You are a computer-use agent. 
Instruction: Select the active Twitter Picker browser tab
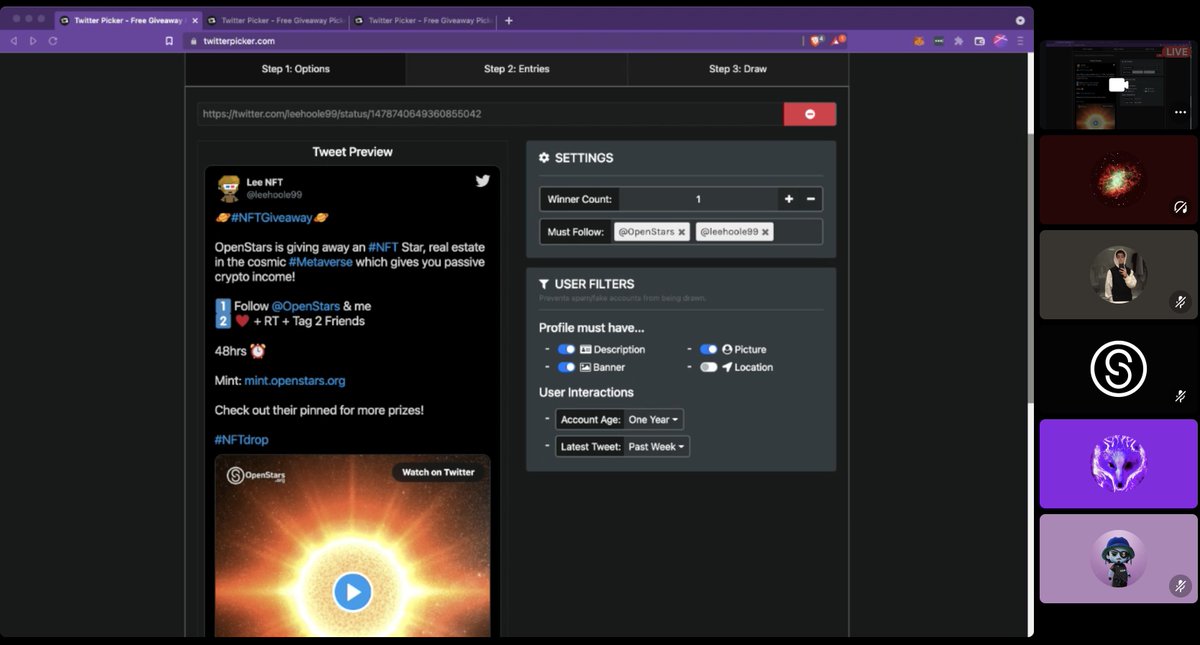[x=128, y=20]
